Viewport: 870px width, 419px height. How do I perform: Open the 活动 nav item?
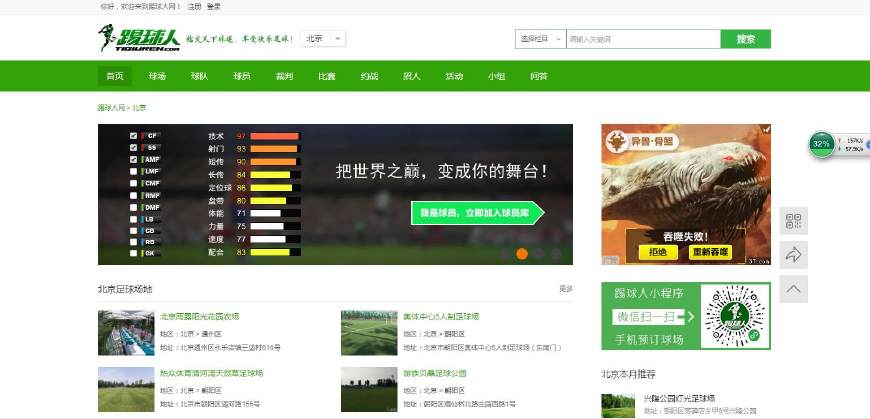pyautogui.click(x=454, y=76)
